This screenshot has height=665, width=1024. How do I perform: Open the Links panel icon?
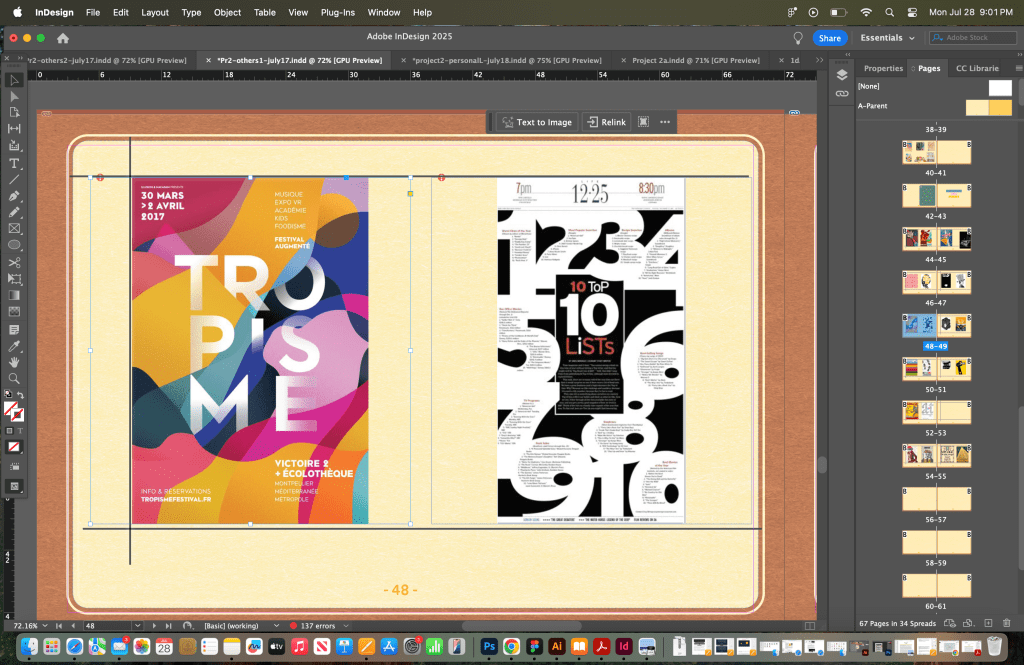pyautogui.click(x=842, y=93)
